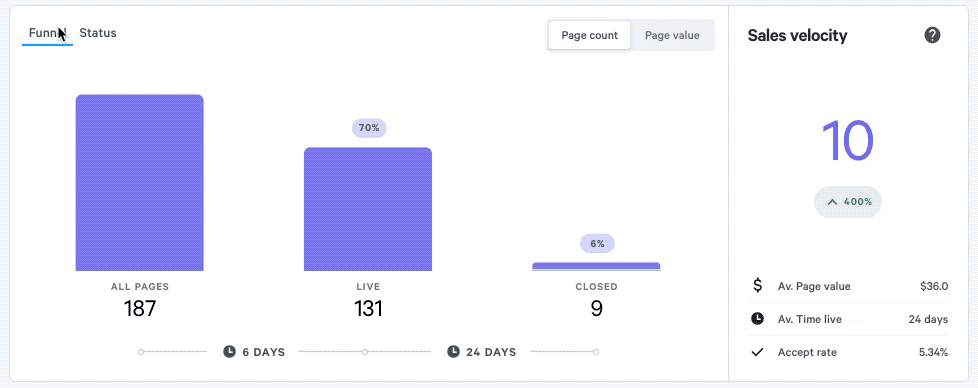Click the timeline dot under All Pages
This screenshot has width=978, height=388.
coord(141,352)
